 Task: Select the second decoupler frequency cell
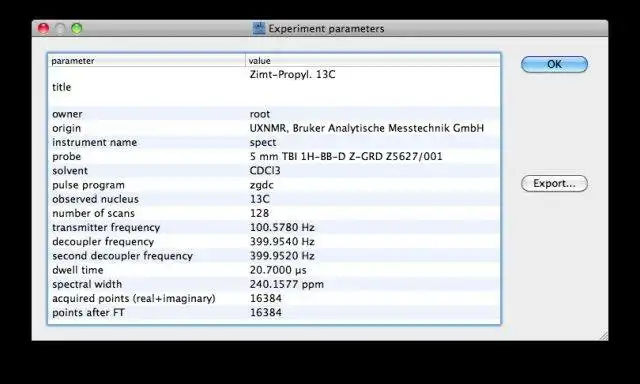(122, 256)
